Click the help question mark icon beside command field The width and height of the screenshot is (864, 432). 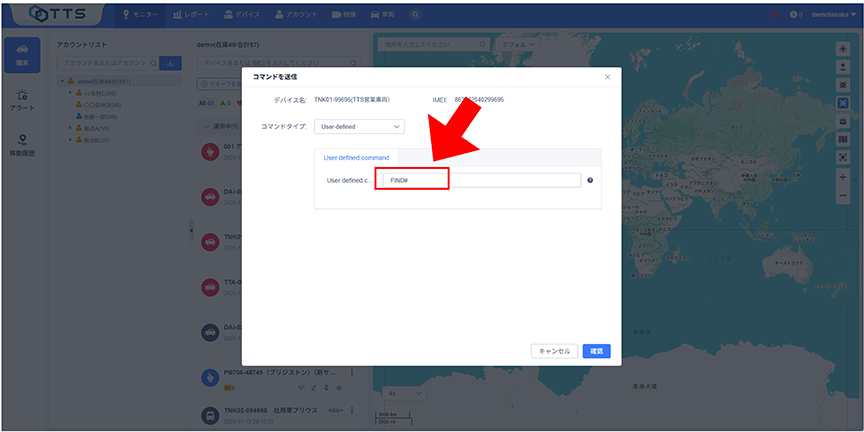591,180
